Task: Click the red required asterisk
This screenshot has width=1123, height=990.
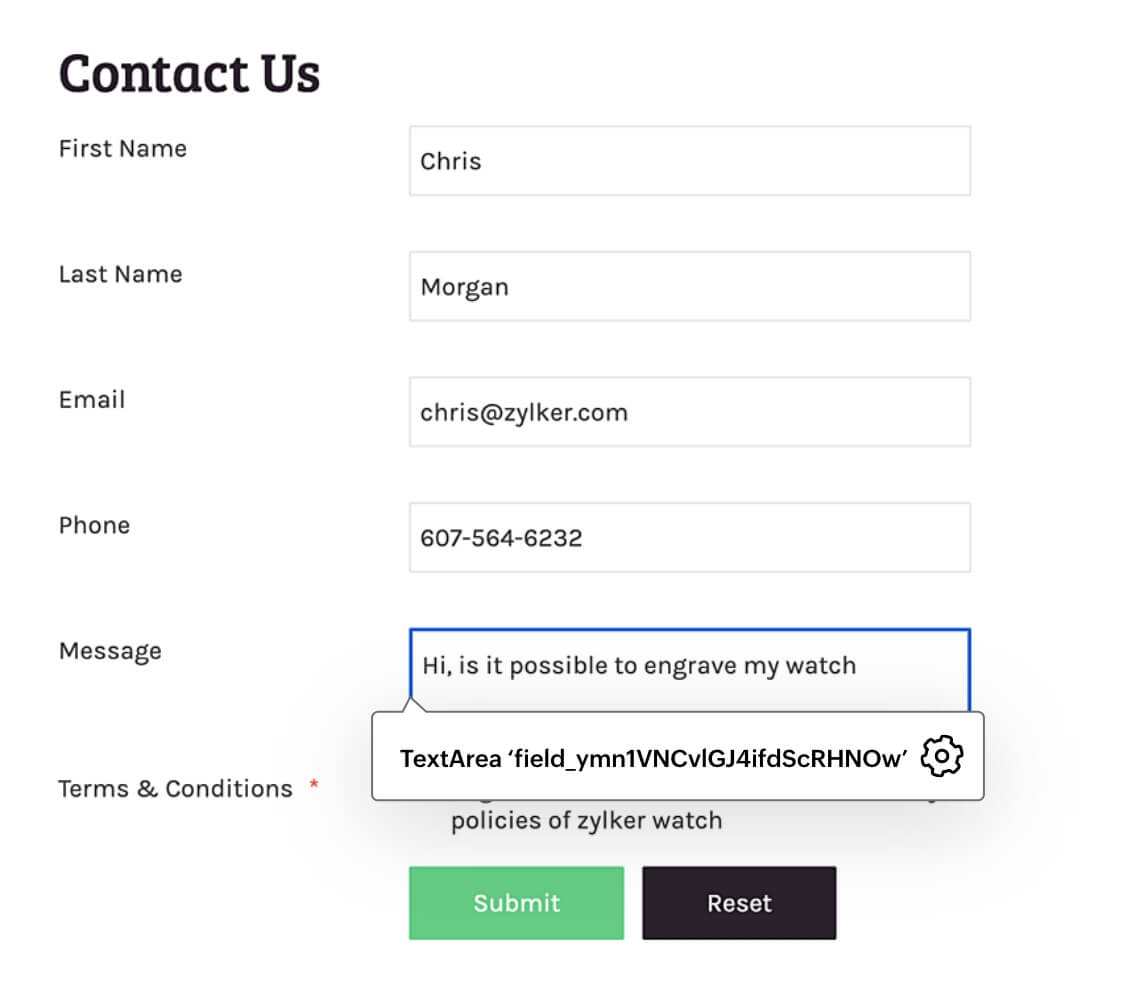Action: [x=313, y=786]
